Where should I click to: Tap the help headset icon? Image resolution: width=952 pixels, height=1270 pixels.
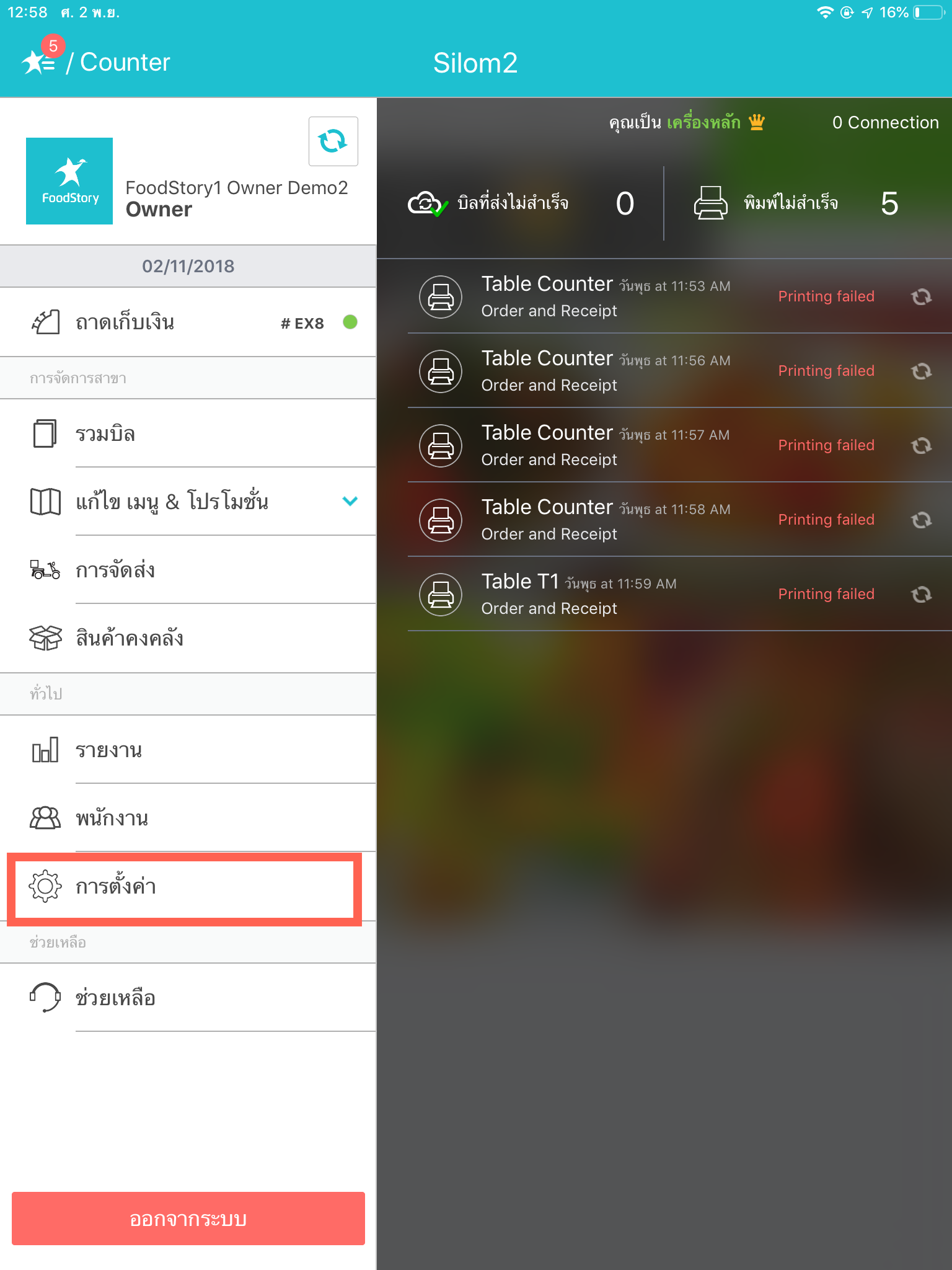pyautogui.click(x=45, y=997)
